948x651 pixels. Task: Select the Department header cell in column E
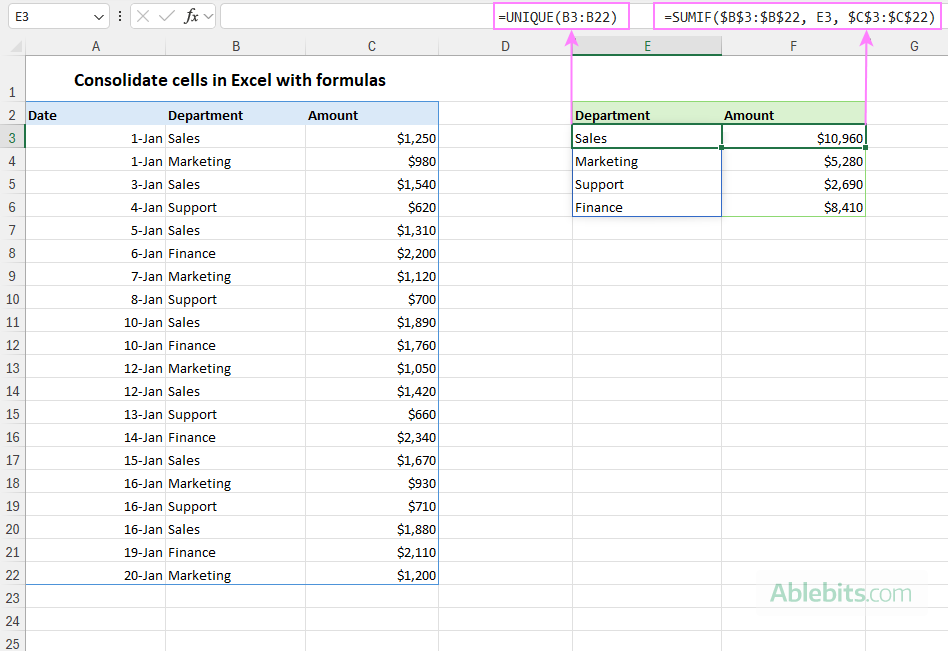(647, 114)
